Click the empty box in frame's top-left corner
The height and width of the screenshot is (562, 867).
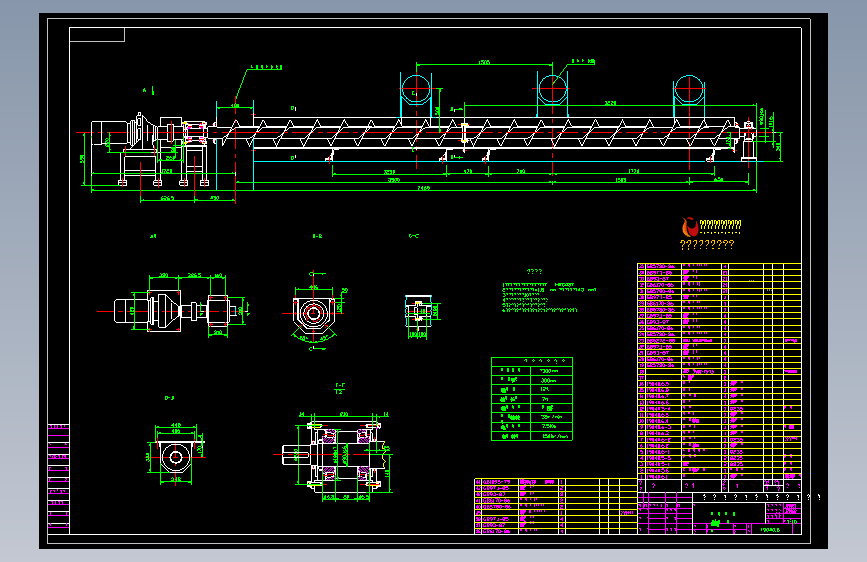click(x=97, y=34)
